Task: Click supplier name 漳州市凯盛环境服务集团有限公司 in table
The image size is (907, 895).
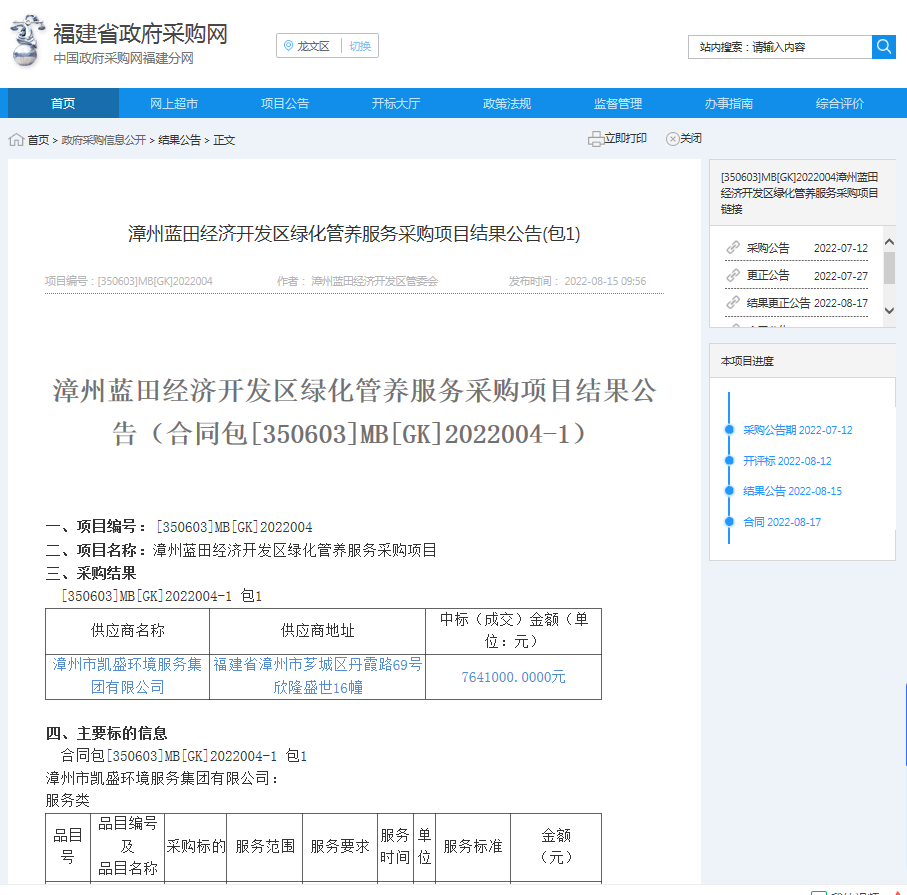Action: tap(127, 676)
